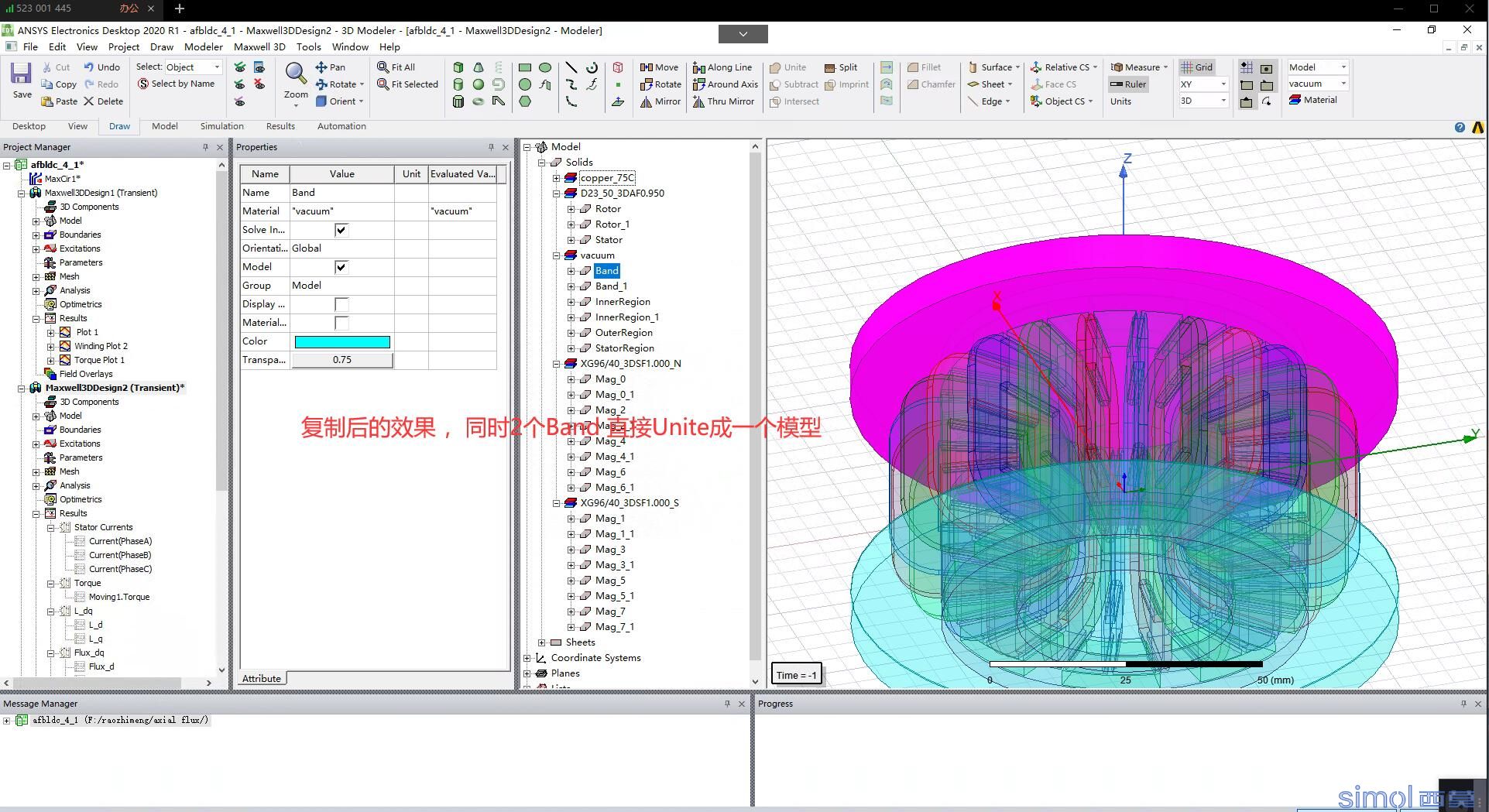Click help question mark icon

[1460, 127]
